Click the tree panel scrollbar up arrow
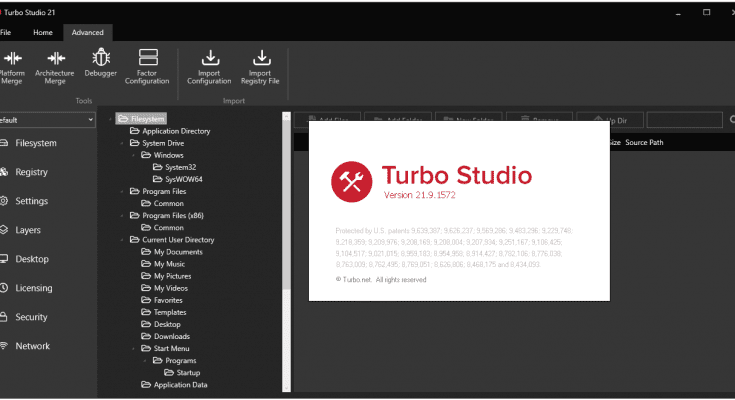 coord(286,116)
